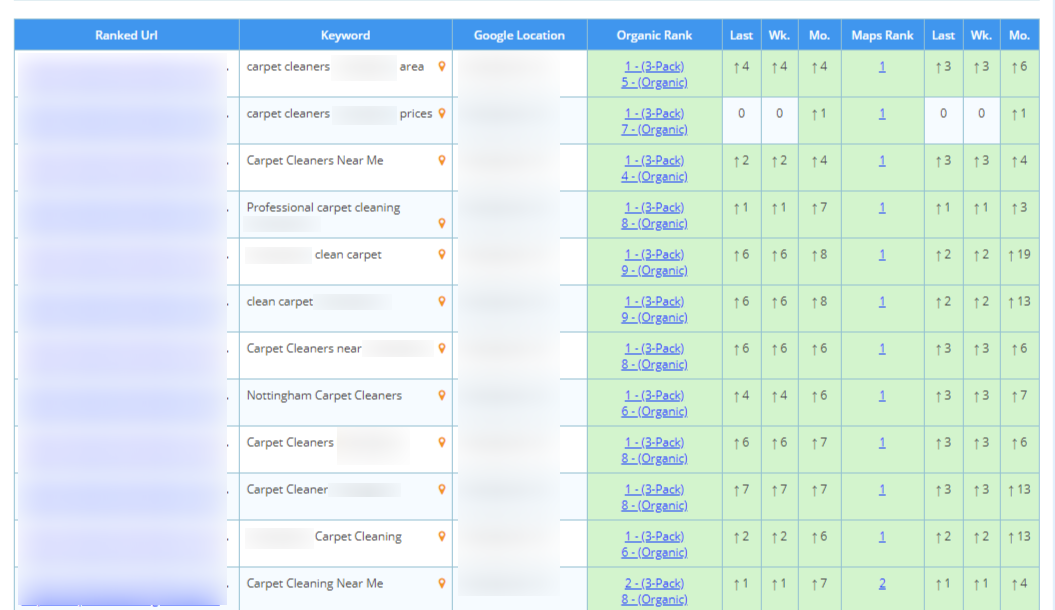Sort by the "Organic Rank" column header
The image size is (1055, 610).
point(654,35)
